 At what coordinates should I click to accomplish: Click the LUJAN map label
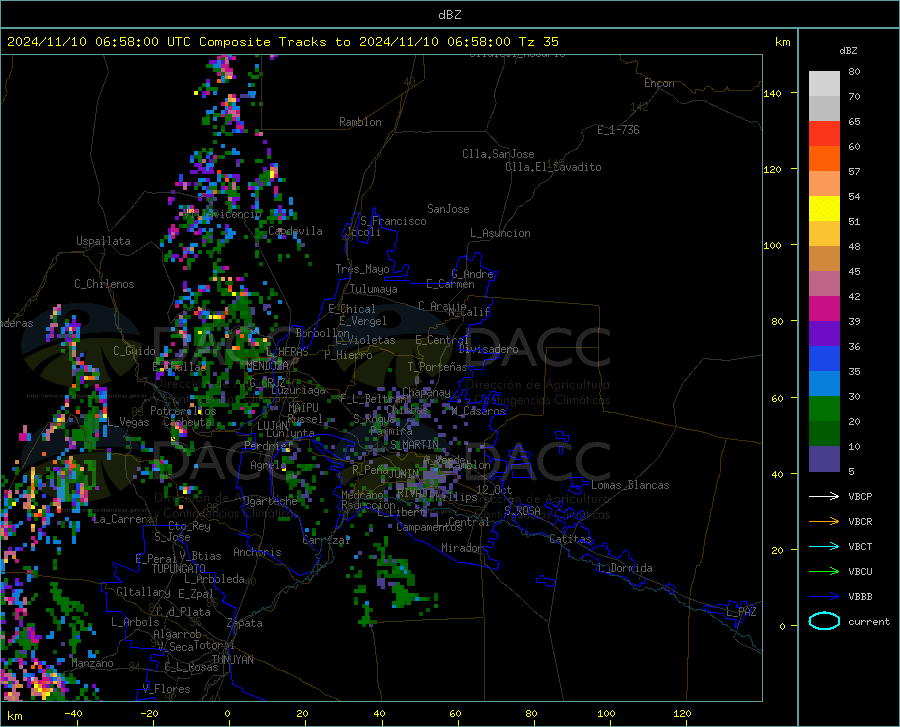coord(272,426)
